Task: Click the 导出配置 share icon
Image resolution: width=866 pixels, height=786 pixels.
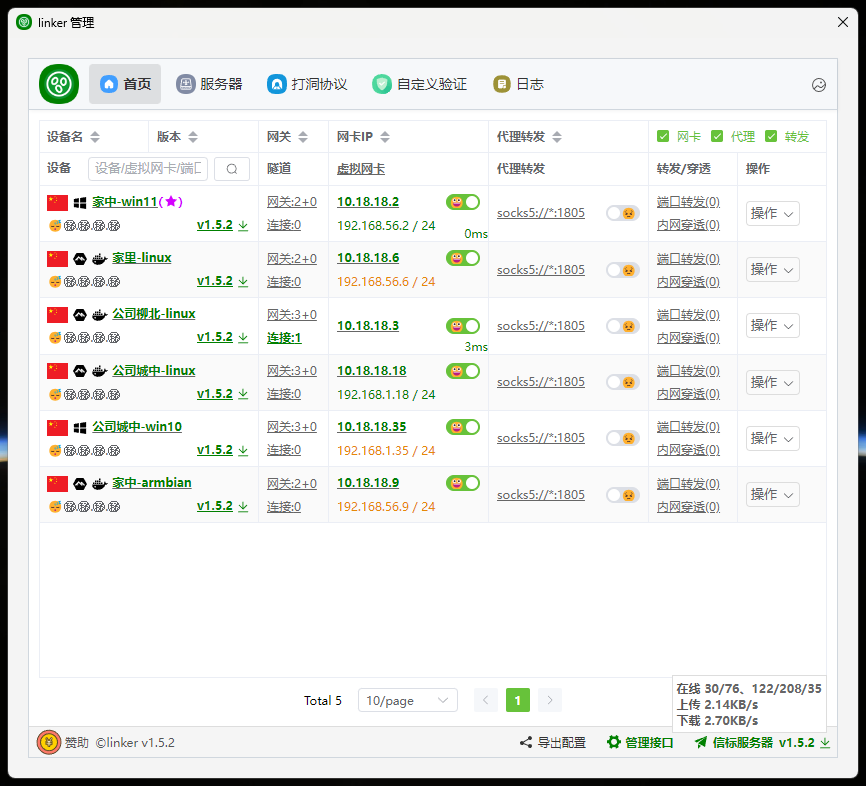Action: coord(526,742)
